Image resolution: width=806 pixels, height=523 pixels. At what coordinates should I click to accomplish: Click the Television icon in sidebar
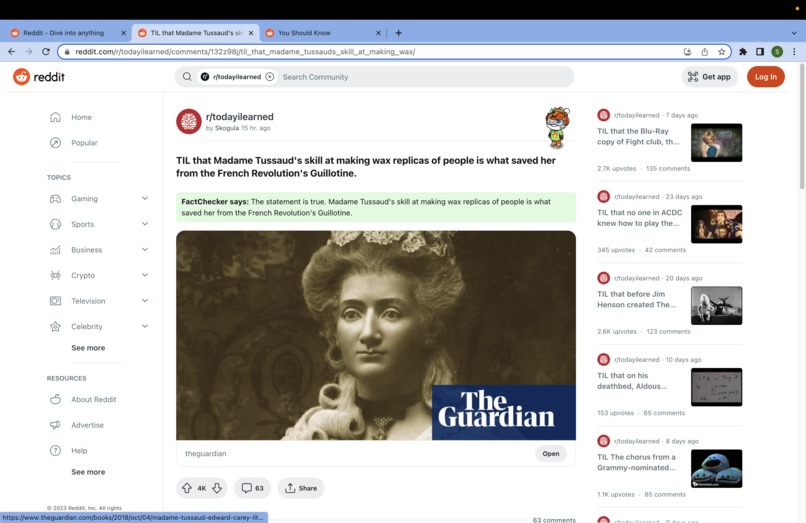pyautogui.click(x=55, y=301)
